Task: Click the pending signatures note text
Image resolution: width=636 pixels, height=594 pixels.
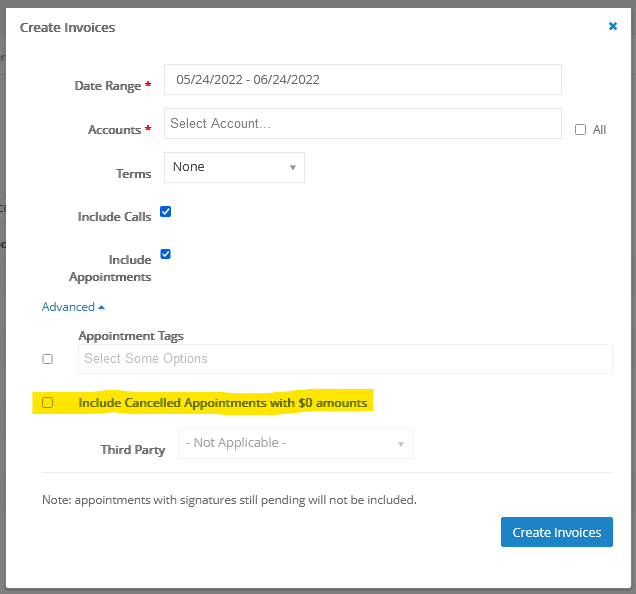Action: [x=229, y=499]
